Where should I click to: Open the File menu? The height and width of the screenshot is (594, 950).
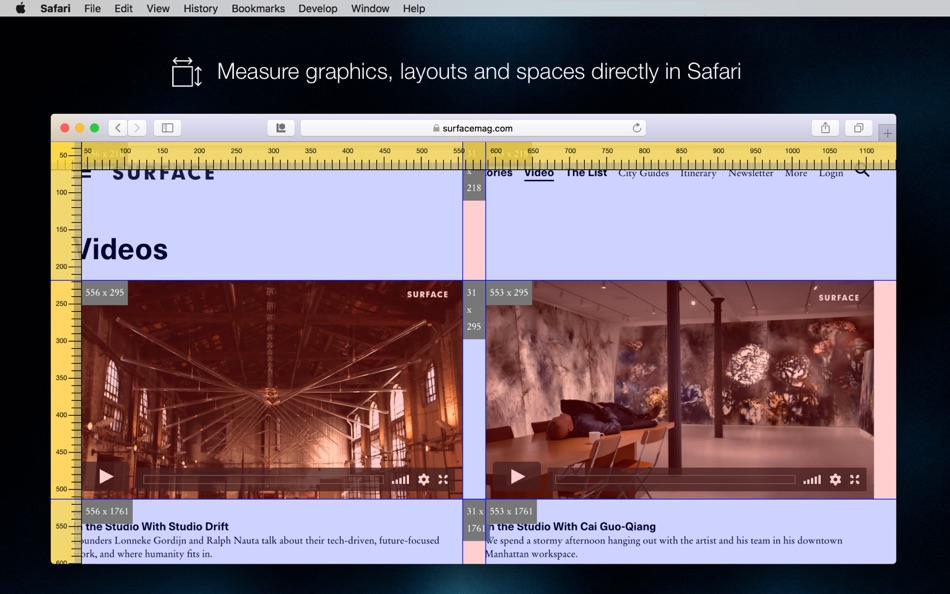point(92,8)
